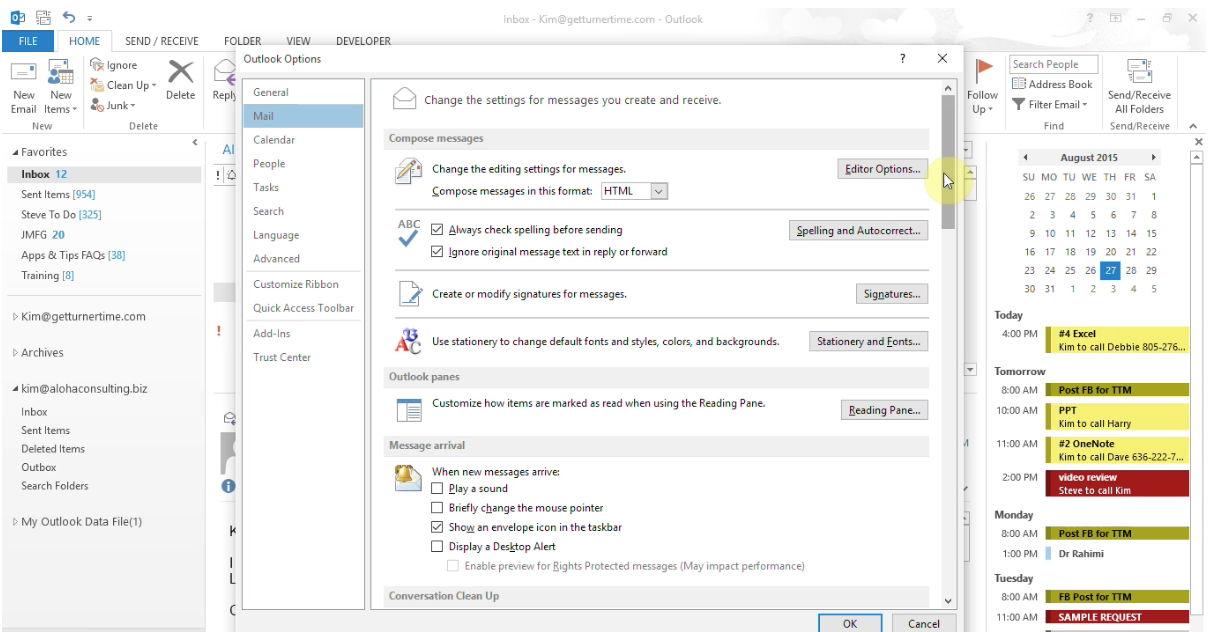This screenshot has width=1208, height=632.
Task: Click the Send/Receive icon in Quick Access Toolbar
Action: coord(42,18)
